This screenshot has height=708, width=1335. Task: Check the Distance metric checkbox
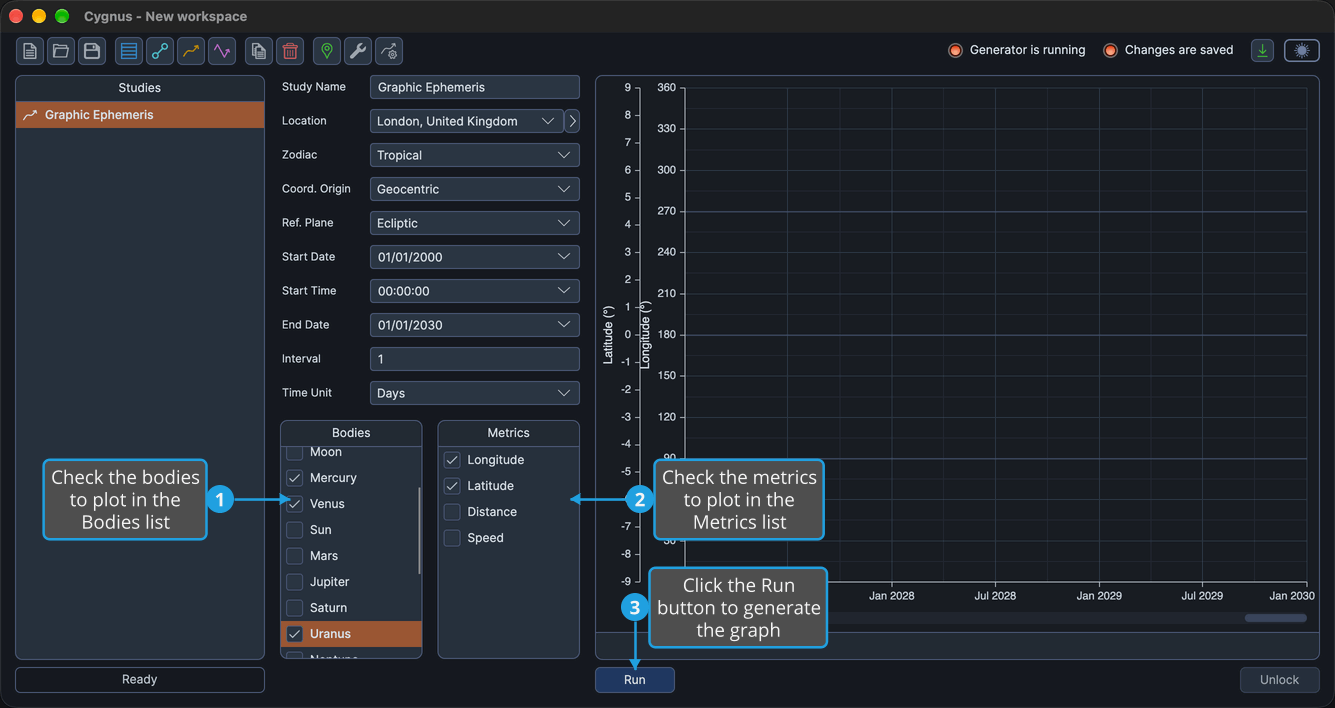(452, 512)
